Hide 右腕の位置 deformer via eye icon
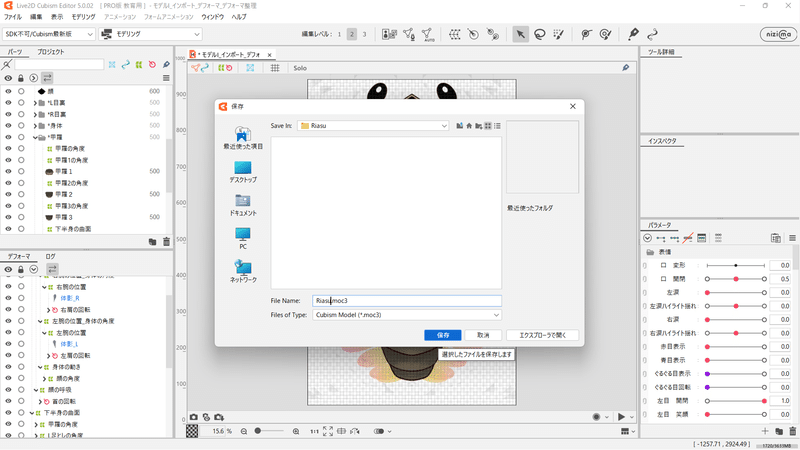This screenshot has height=450, width=800. click(x=8, y=287)
